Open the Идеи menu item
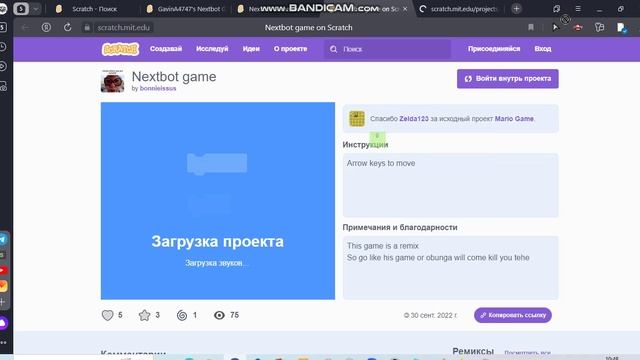The image size is (640, 360). (x=251, y=49)
